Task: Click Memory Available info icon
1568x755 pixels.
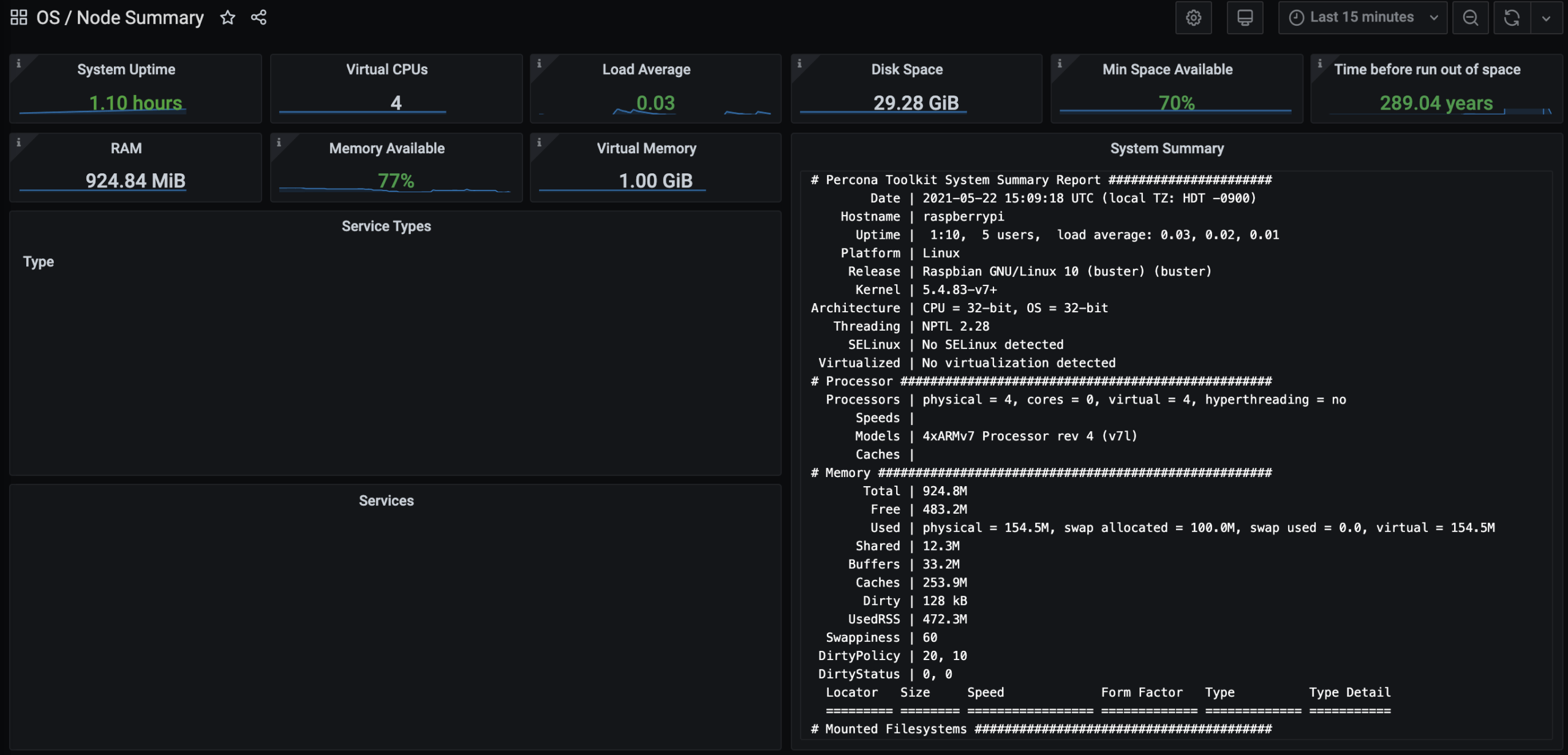Action: tap(279, 142)
